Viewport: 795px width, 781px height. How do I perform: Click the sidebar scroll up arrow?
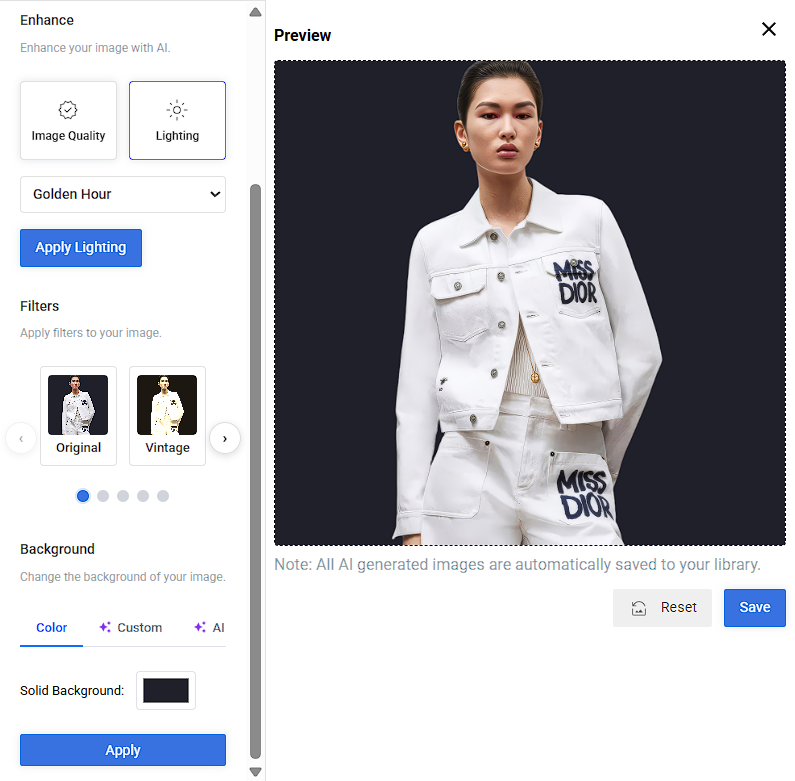(x=256, y=12)
